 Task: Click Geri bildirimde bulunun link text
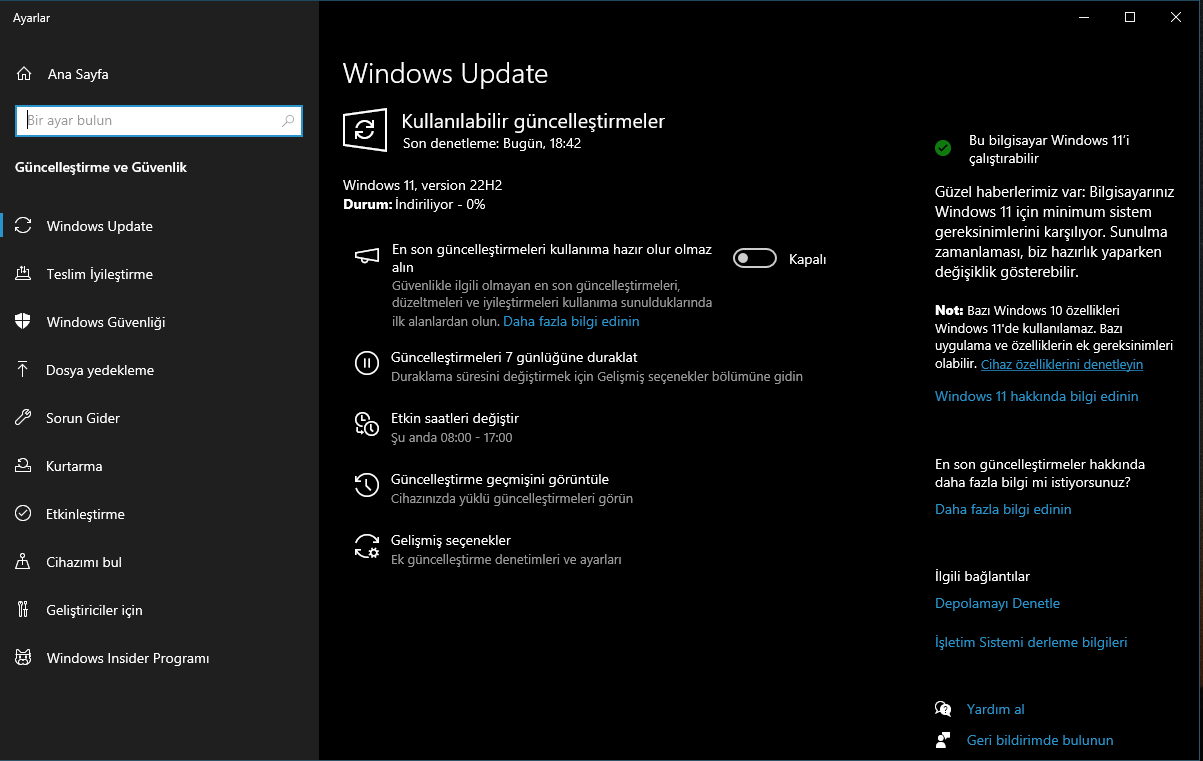pos(1040,740)
